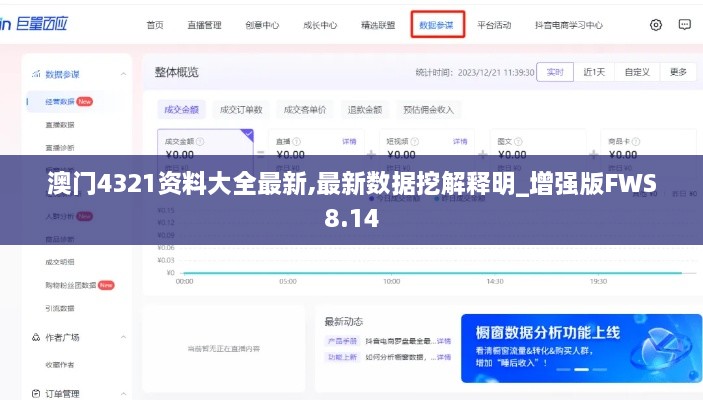Click the 订单管理 sidebar icon

[x=36, y=394]
